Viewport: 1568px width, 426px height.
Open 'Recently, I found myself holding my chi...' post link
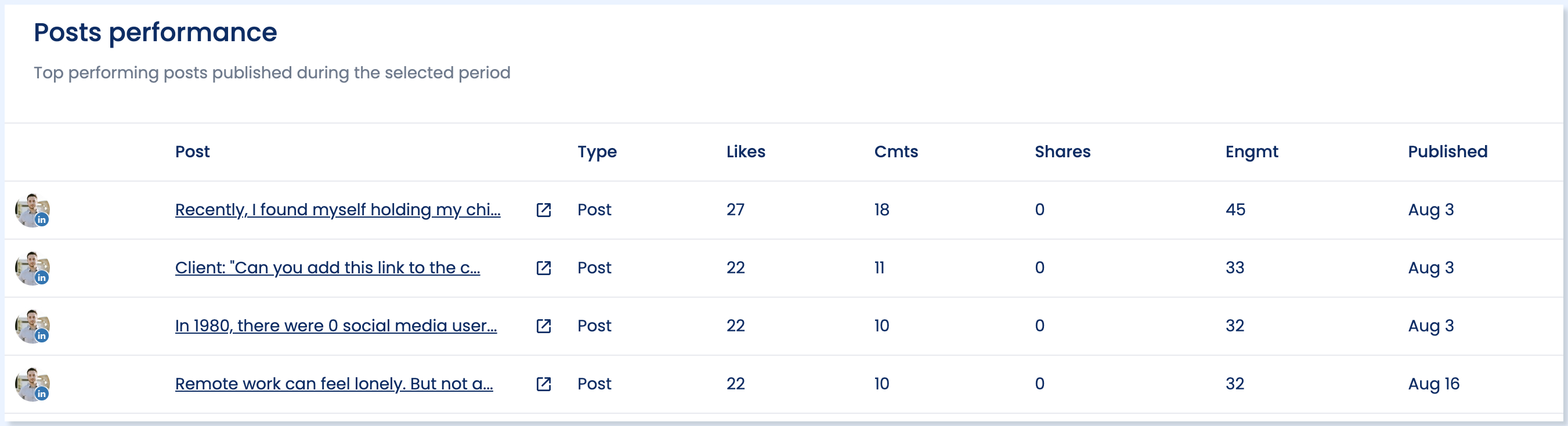(338, 210)
